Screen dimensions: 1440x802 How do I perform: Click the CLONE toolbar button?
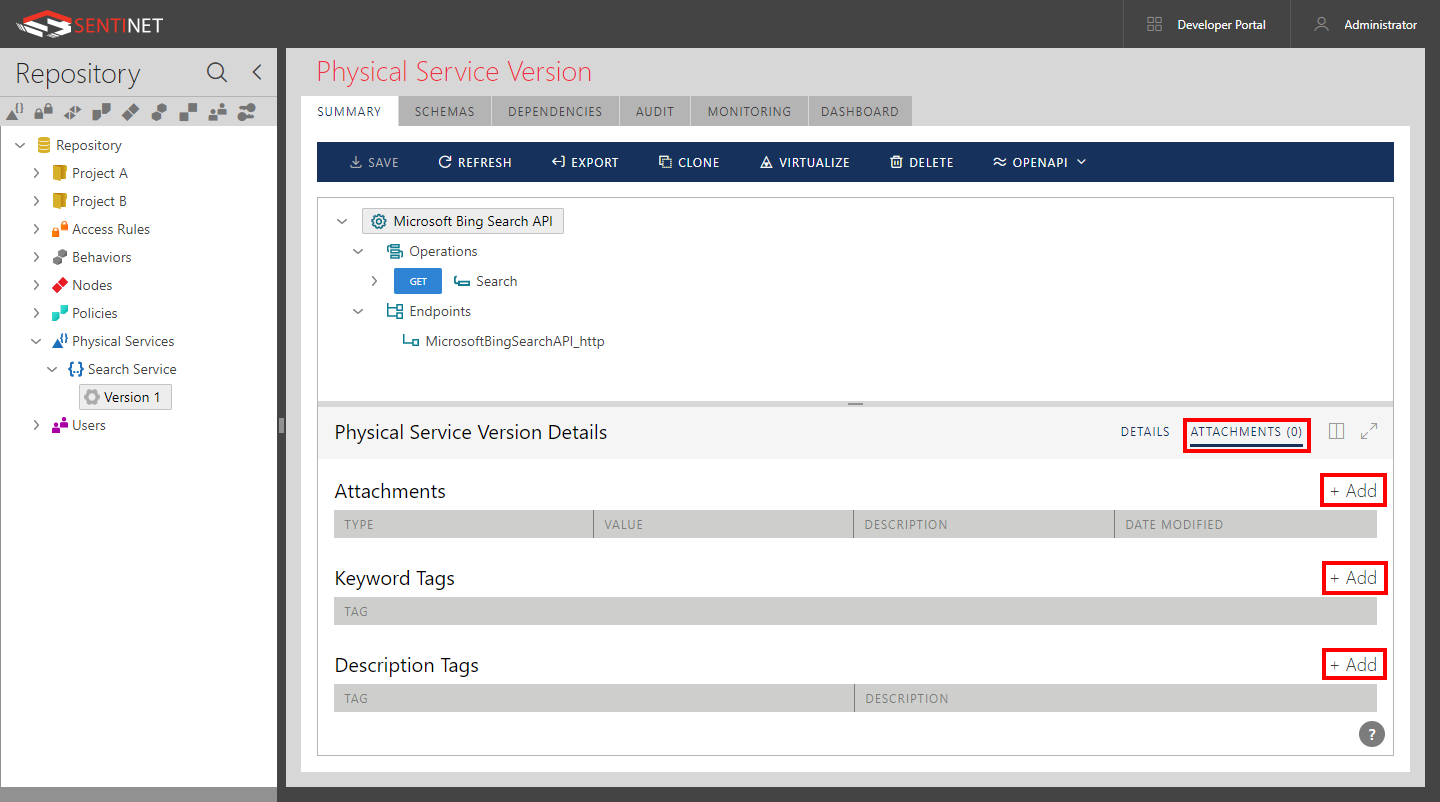[689, 162]
